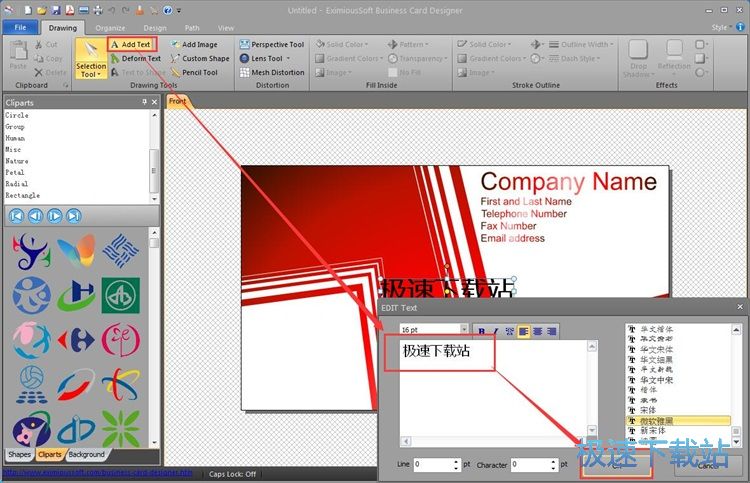Click the Add Text tool
Viewport: 750px width, 483px height.
click(132, 44)
